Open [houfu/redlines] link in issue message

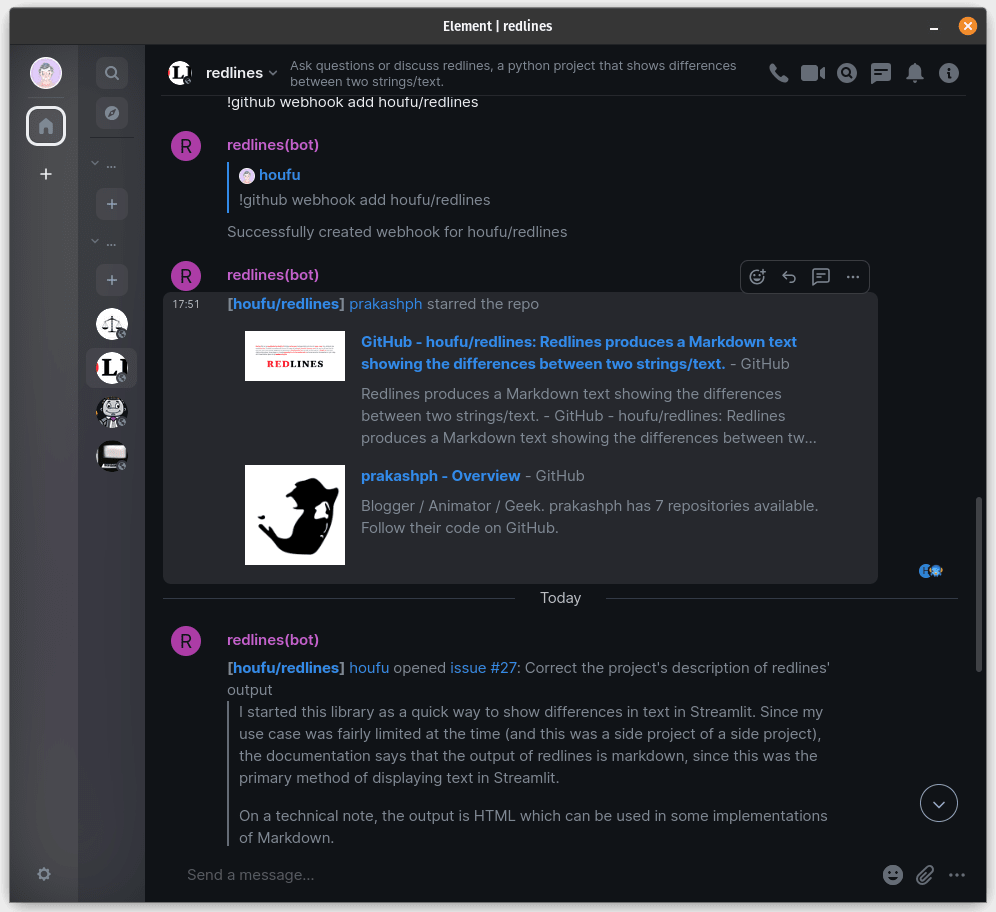click(x=286, y=668)
